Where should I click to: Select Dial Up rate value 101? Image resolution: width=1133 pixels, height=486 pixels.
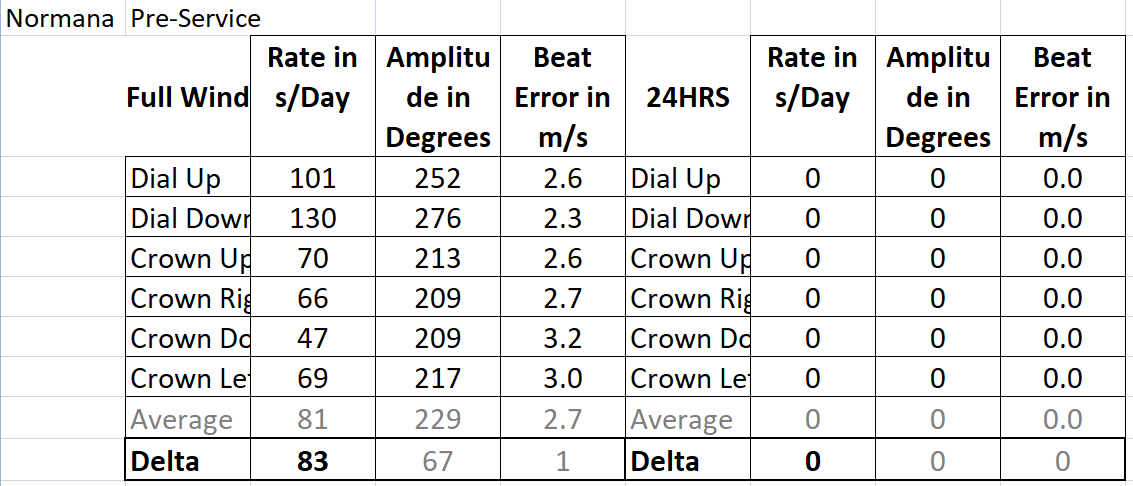tap(312, 179)
